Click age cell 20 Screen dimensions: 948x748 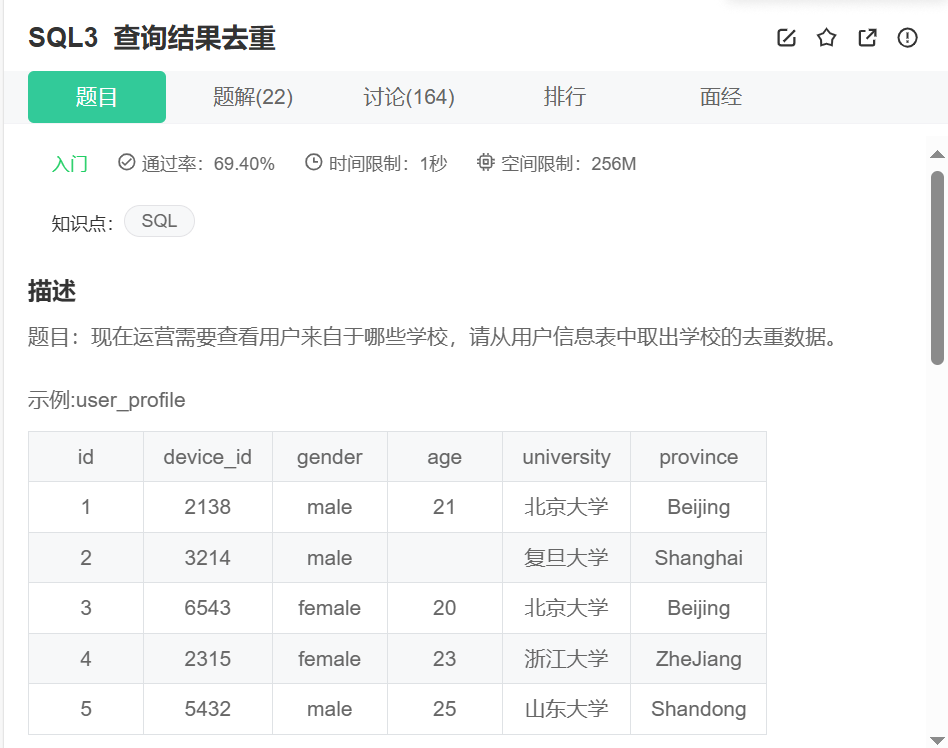click(444, 608)
